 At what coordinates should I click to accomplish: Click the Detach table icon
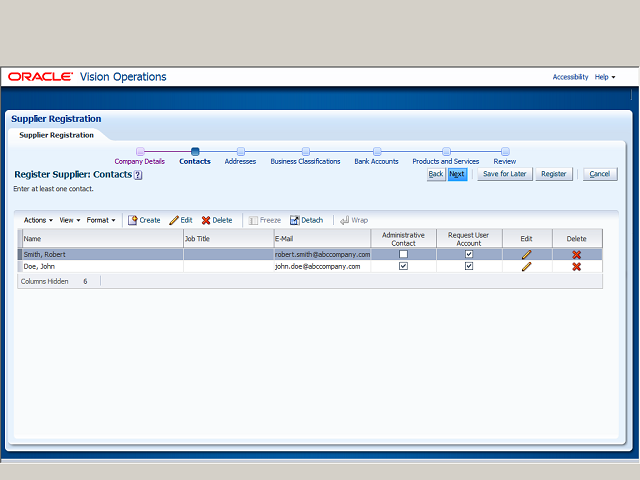tap(294, 220)
